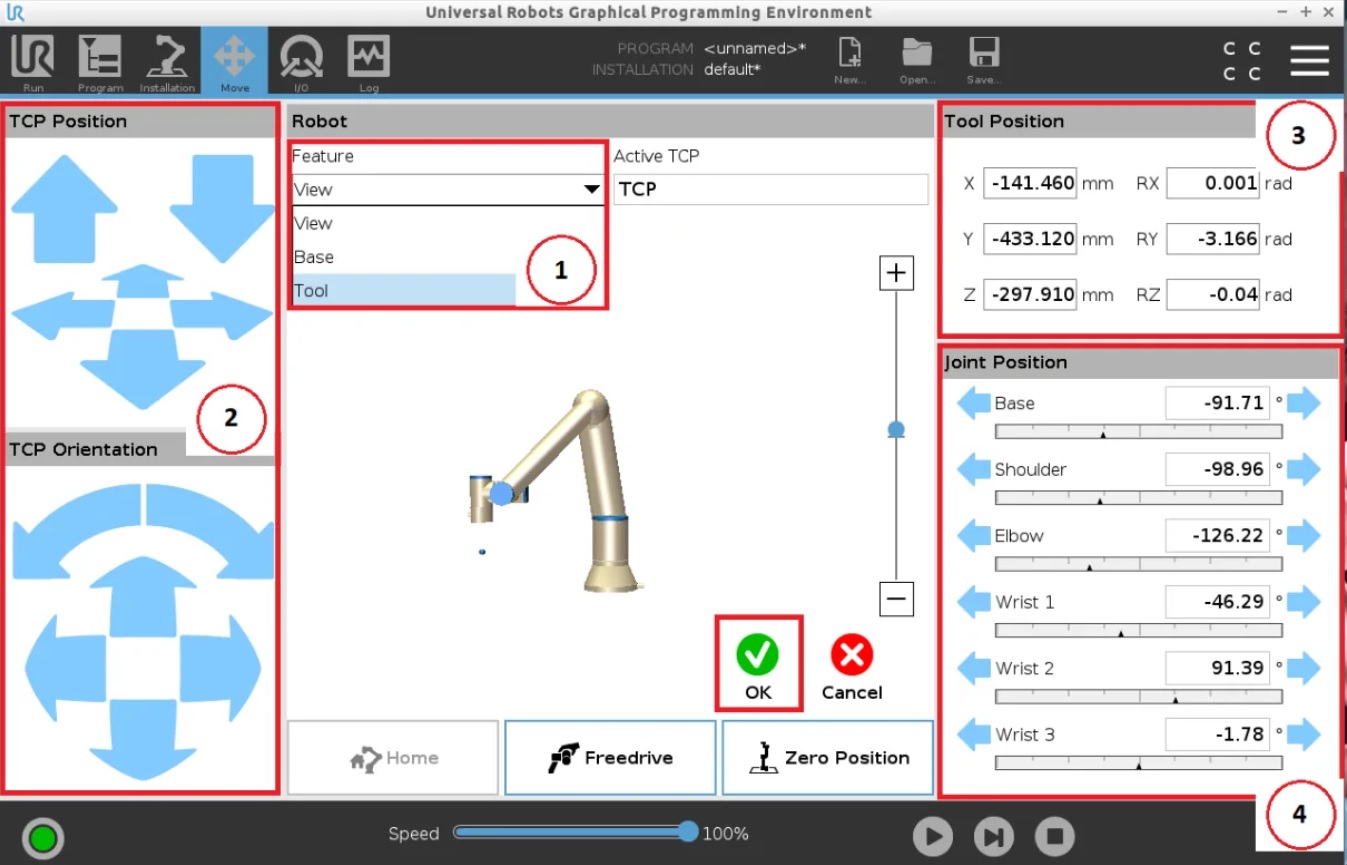Image resolution: width=1347 pixels, height=865 pixels.
Task: Expand the Feature dropdown showing View
Action: tap(447, 189)
